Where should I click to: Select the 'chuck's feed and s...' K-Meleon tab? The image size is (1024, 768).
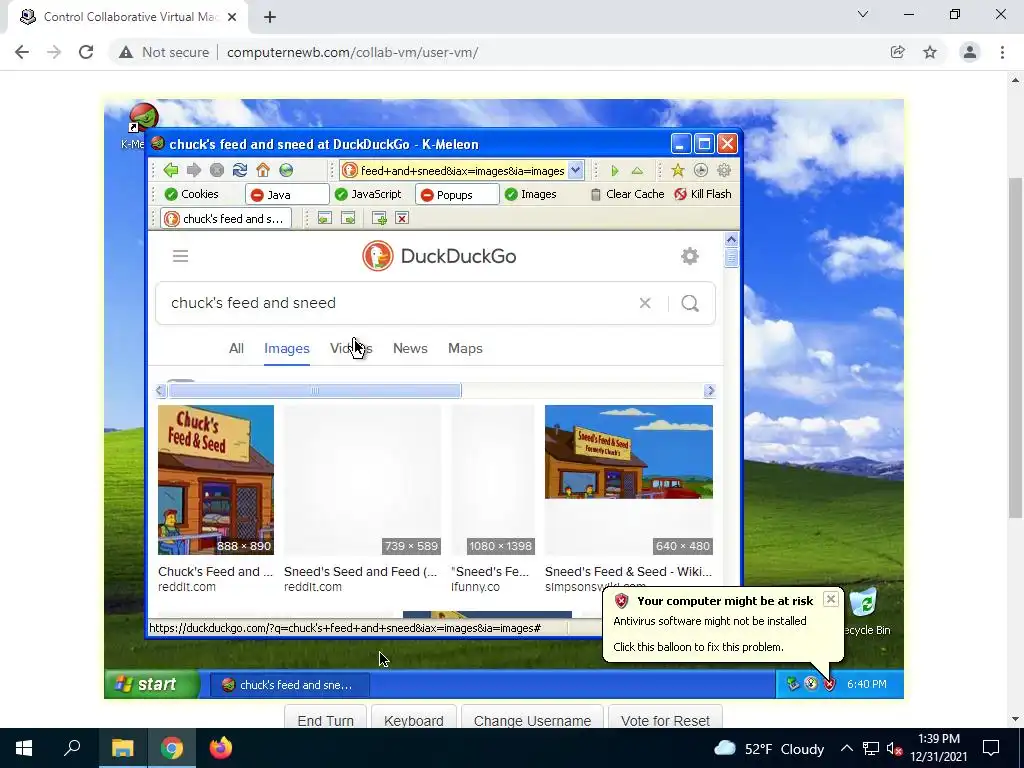point(226,219)
